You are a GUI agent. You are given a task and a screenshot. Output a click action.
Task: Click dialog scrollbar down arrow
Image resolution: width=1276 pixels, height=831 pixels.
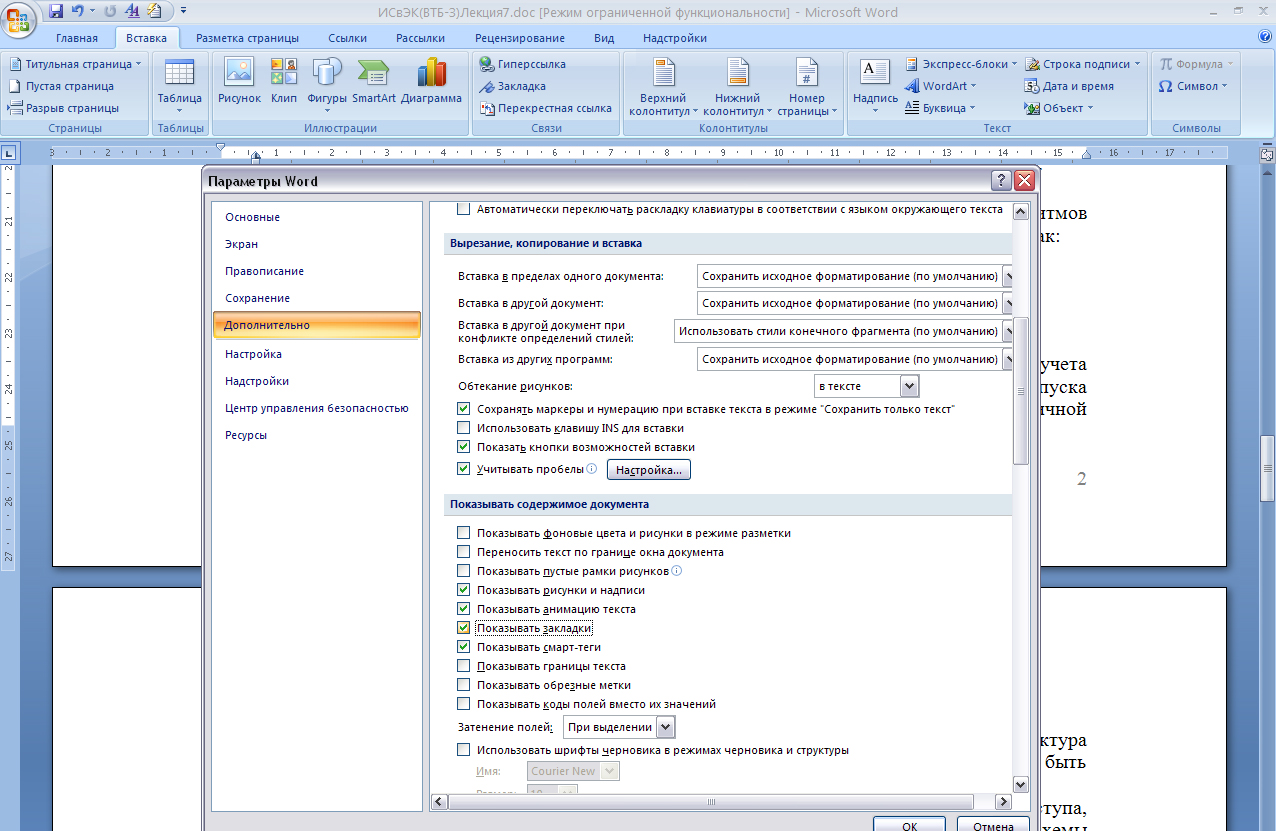[x=1021, y=785]
